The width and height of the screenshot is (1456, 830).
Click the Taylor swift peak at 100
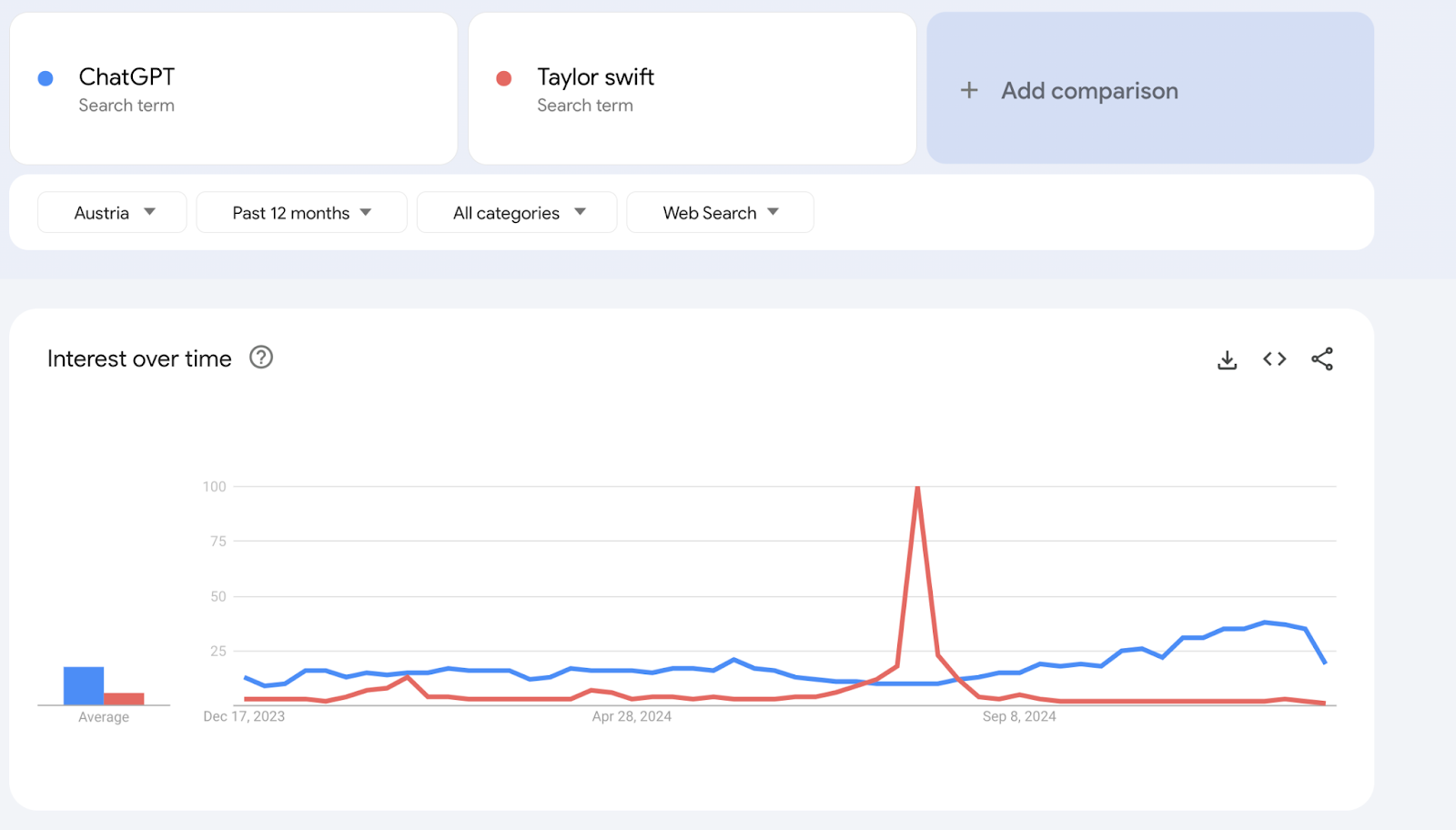coord(917,488)
